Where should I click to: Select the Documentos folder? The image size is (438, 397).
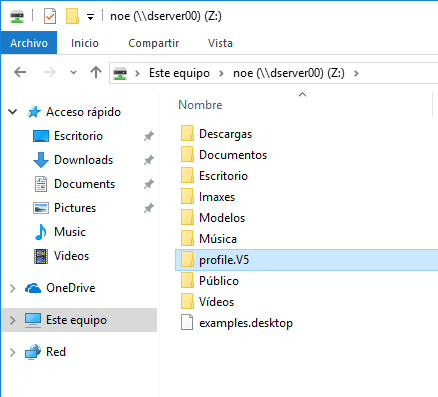click(x=233, y=155)
